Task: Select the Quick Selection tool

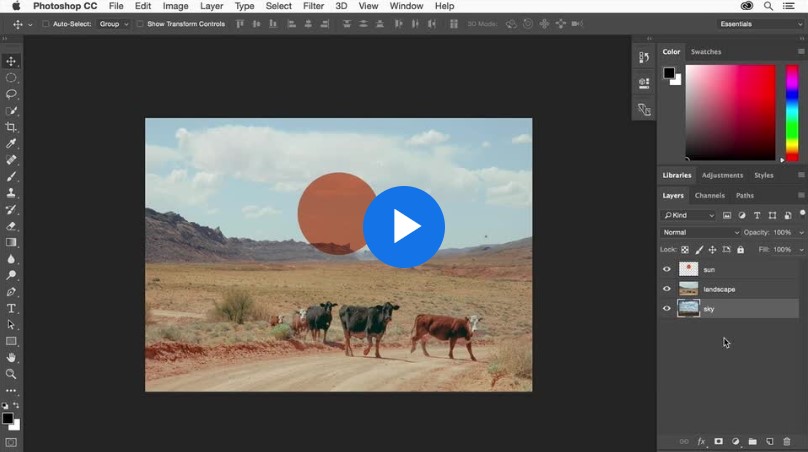Action: tap(11, 111)
